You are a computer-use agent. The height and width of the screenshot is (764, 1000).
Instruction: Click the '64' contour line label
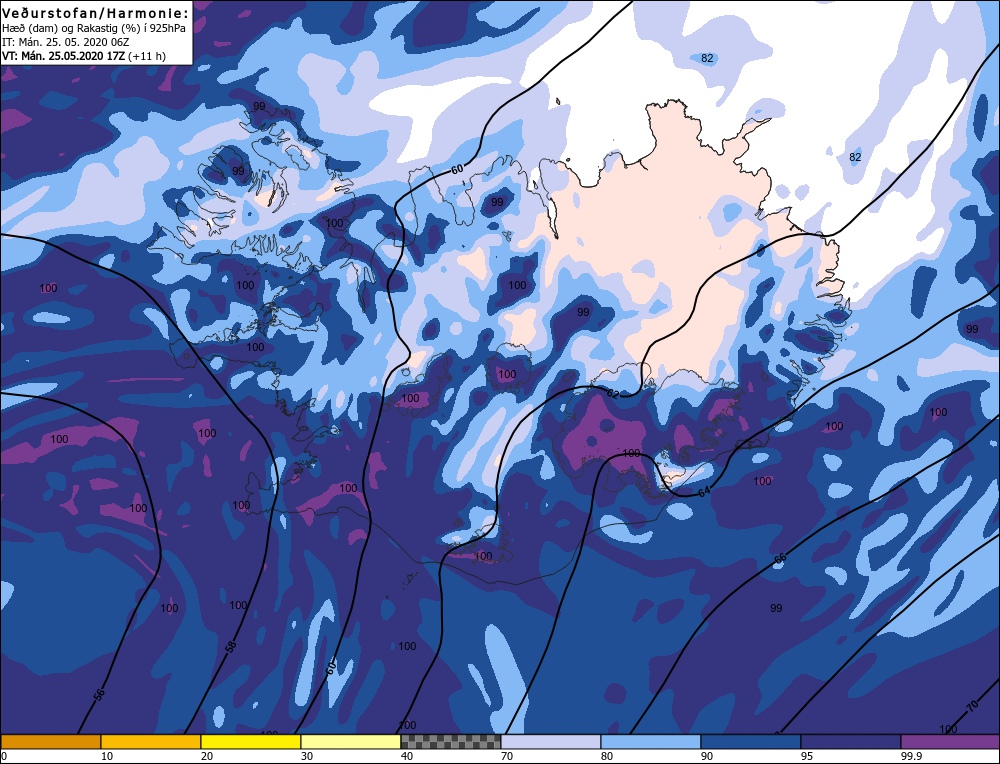coord(704,492)
